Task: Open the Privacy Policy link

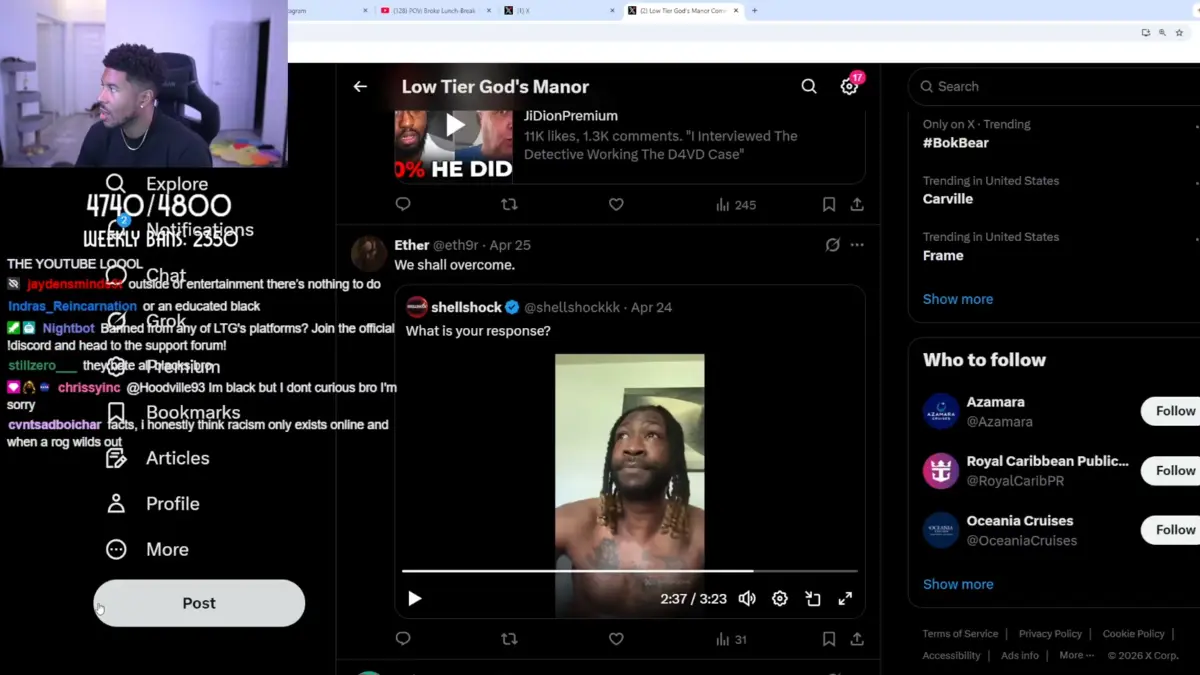Action: pos(1050,634)
